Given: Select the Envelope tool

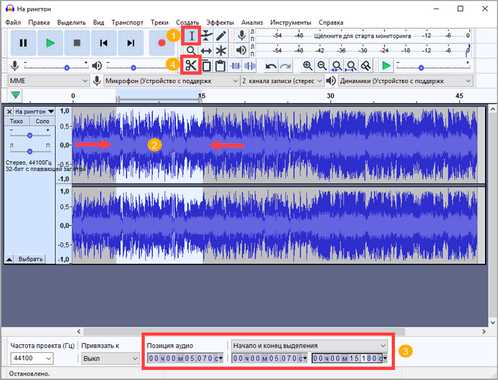Looking at the screenshot, I should (x=206, y=36).
